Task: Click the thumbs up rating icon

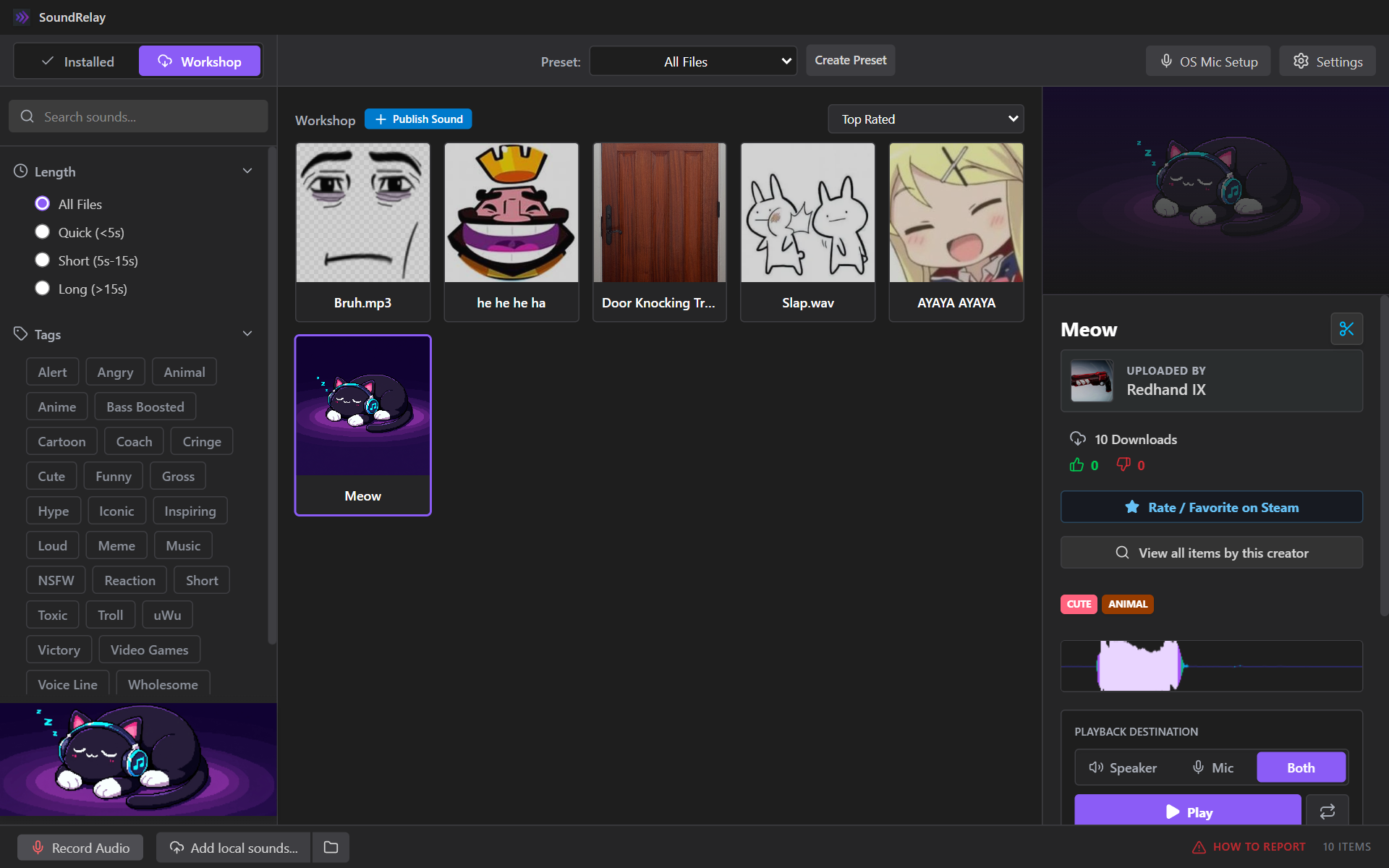Action: (x=1076, y=465)
